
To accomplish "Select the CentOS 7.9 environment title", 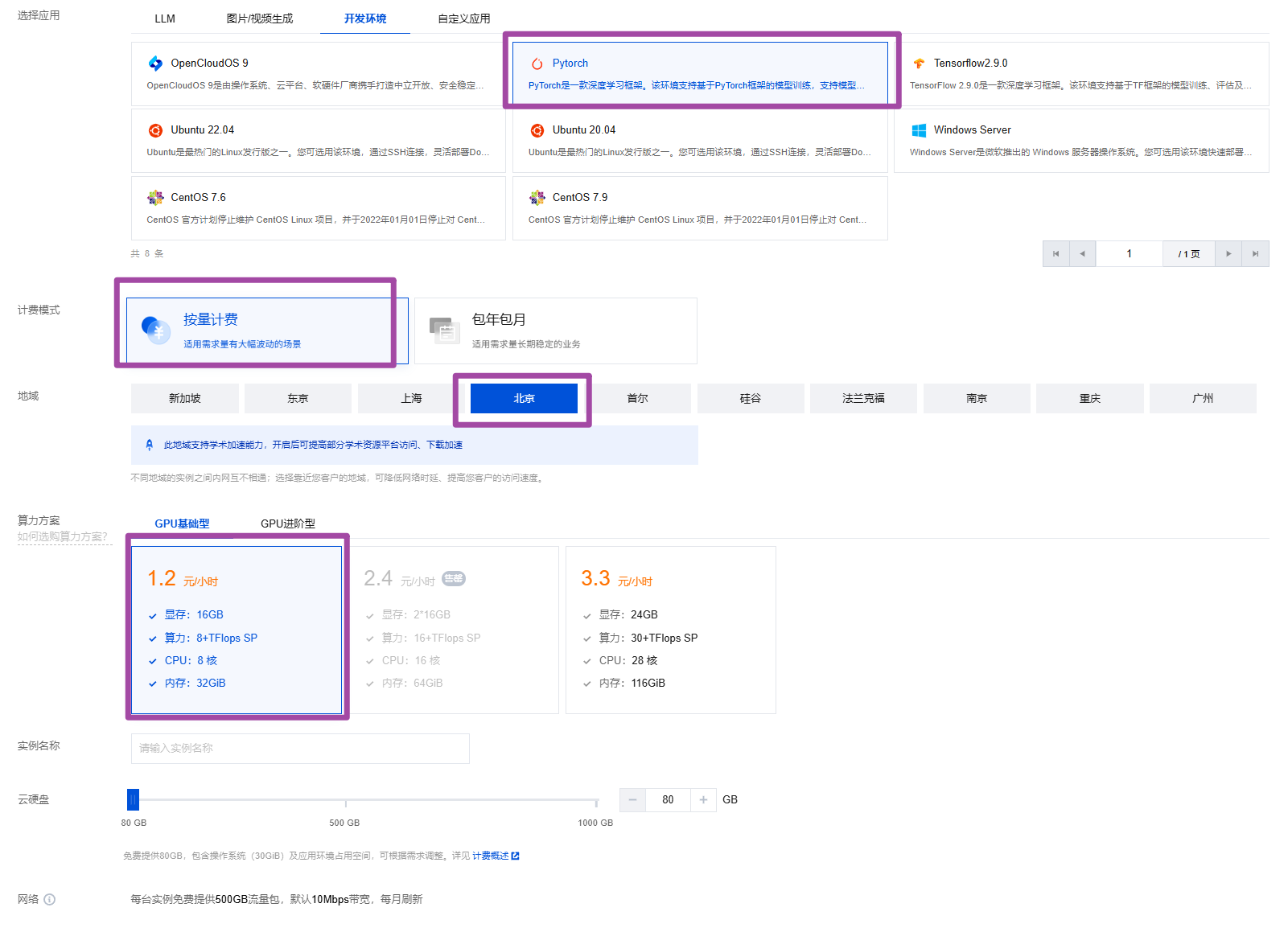I will tap(580, 198).
